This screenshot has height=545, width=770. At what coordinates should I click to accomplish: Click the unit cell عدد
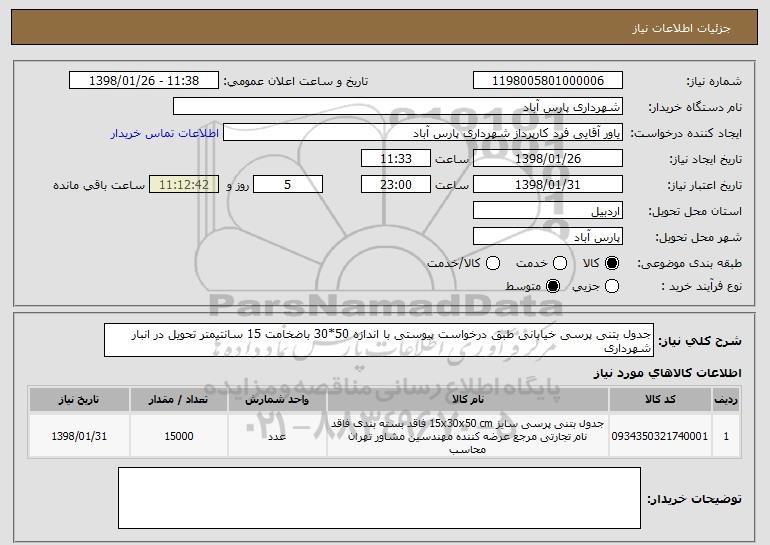click(277, 436)
